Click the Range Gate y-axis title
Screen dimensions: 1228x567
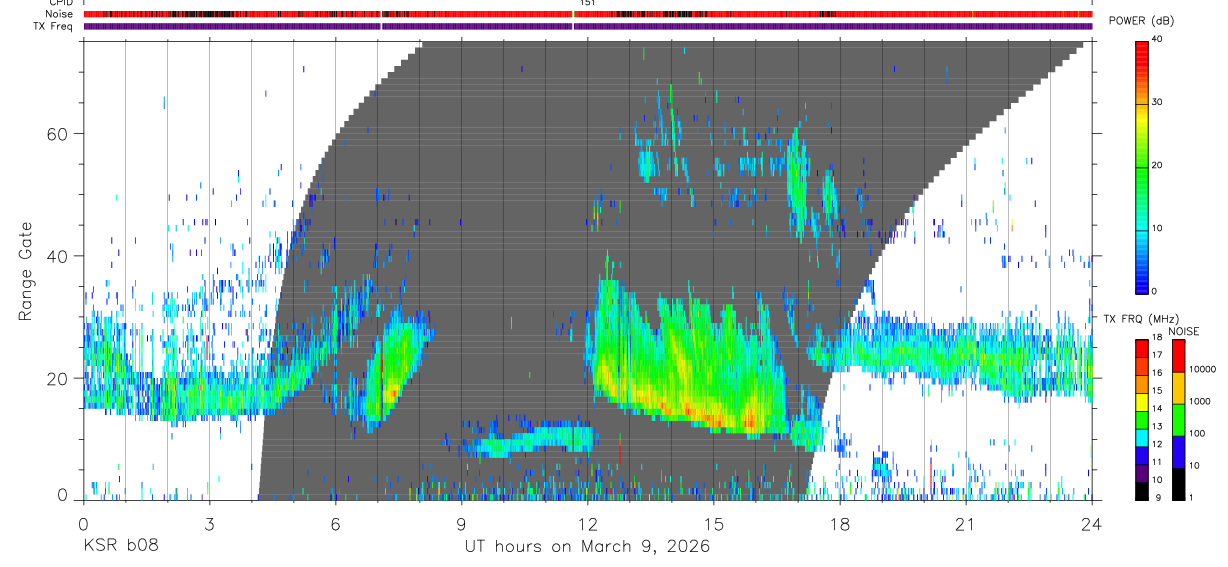pos(25,272)
